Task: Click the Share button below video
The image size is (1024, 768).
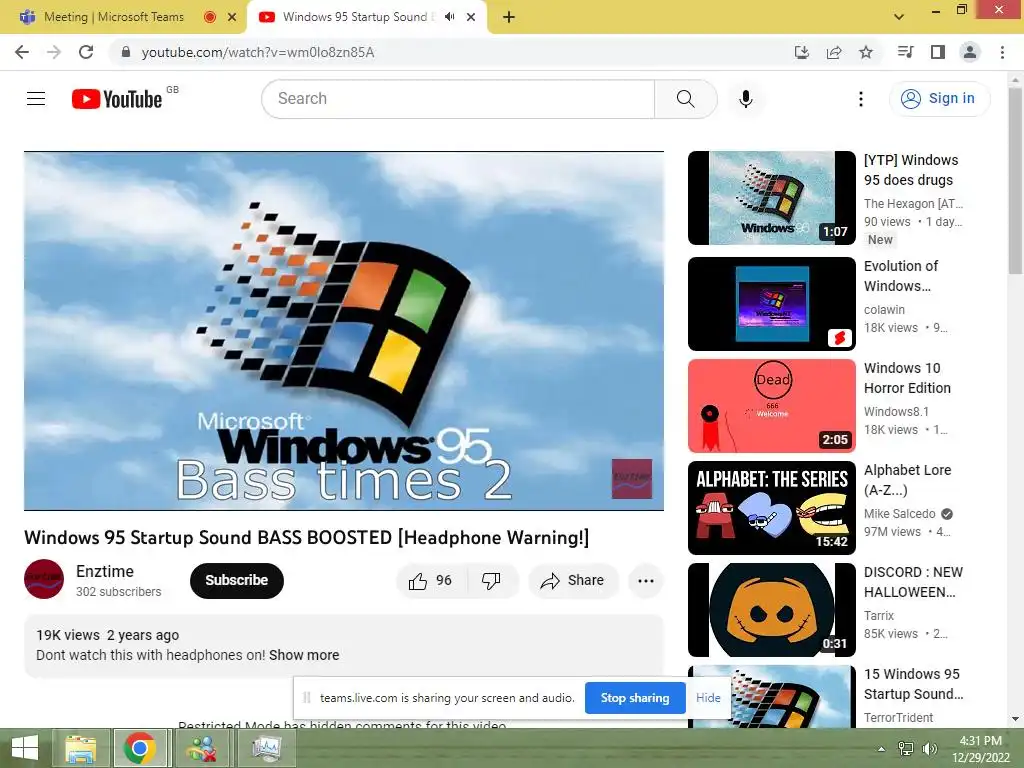Action: coord(573,581)
